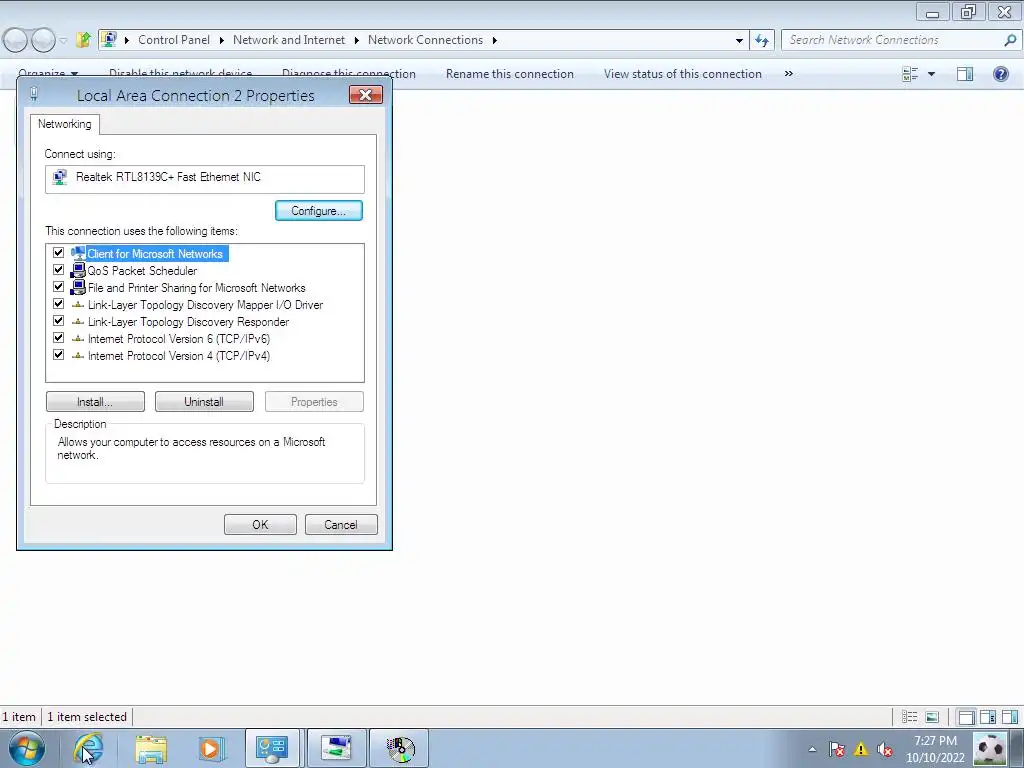Uncheck QoS Packet Scheduler
The height and width of the screenshot is (768, 1024).
pyautogui.click(x=58, y=270)
